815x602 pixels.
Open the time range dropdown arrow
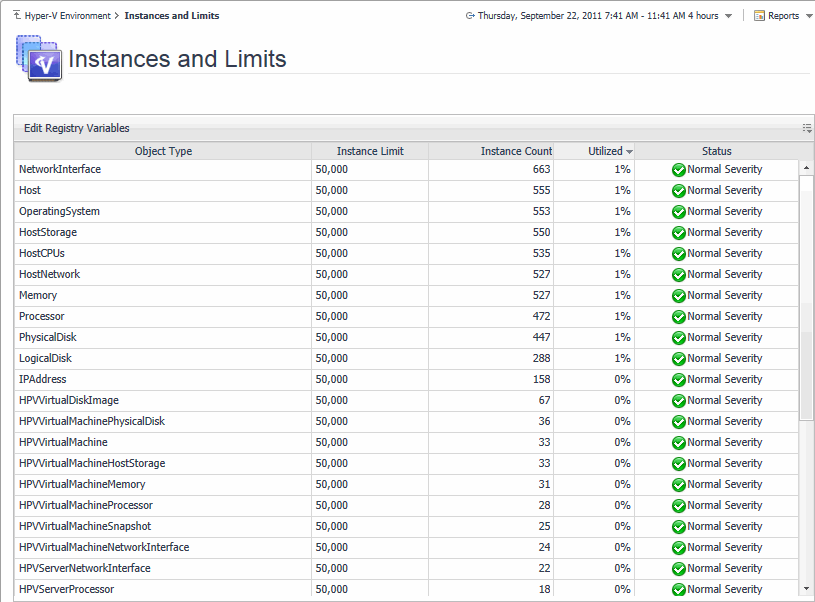[x=728, y=16]
